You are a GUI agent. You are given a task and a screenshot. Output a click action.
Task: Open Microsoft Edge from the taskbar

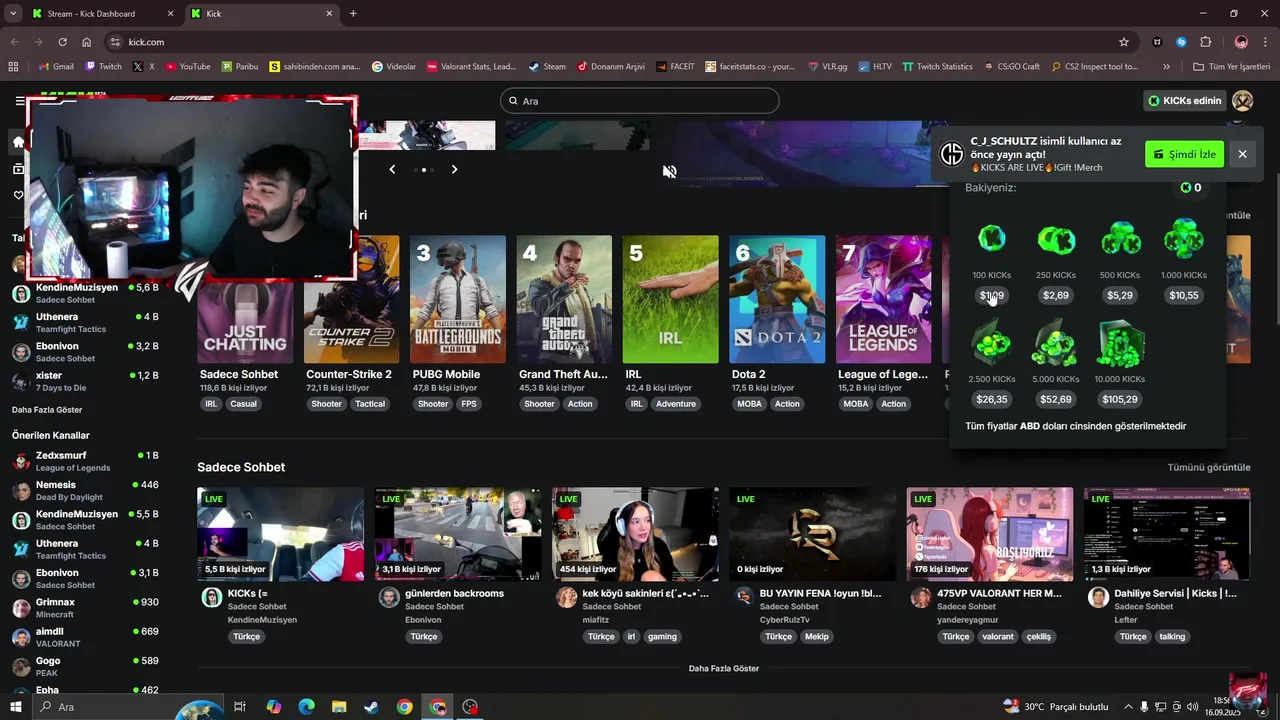(307, 707)
